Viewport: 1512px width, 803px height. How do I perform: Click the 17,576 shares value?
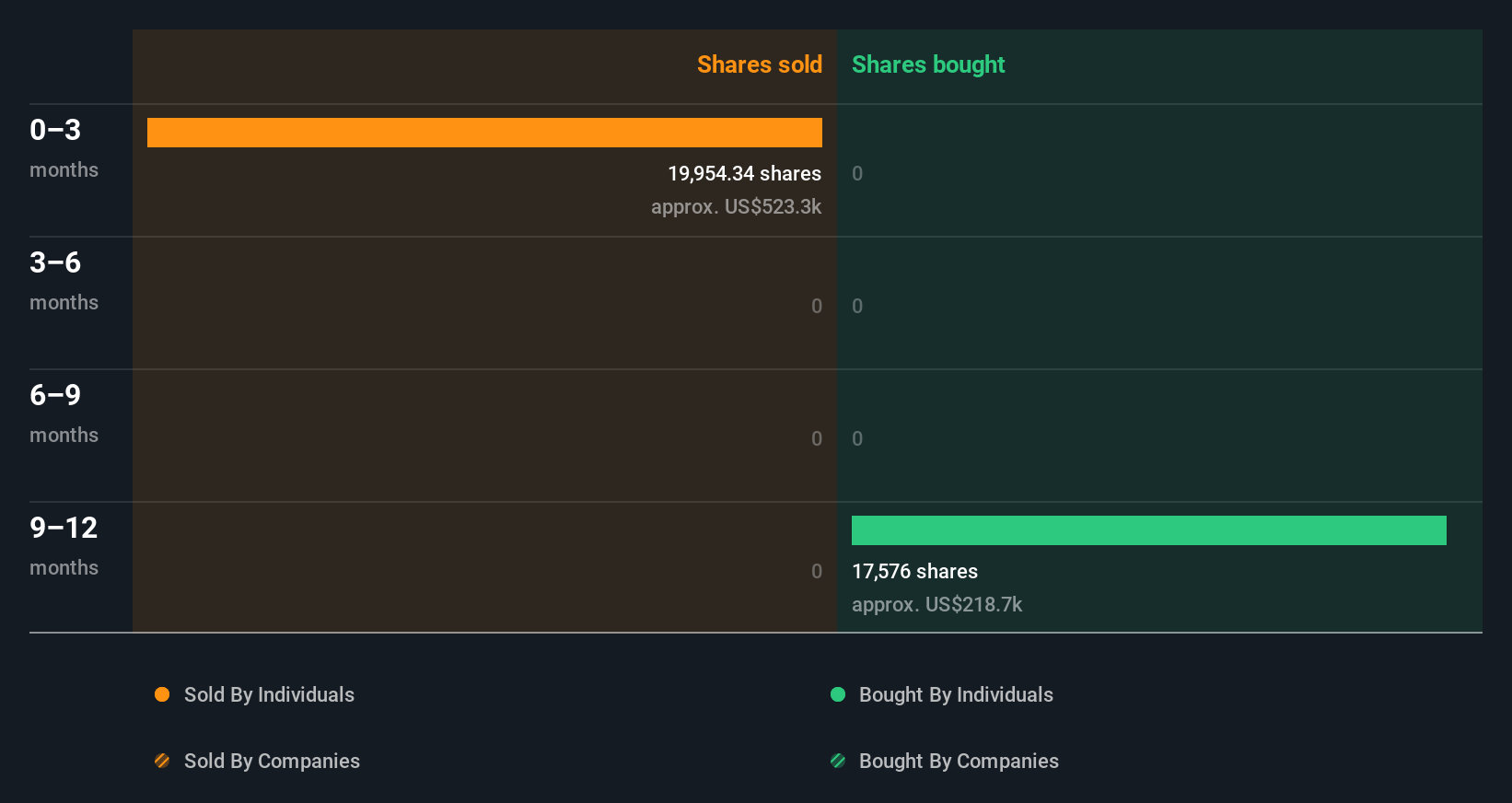click(914, 571)
